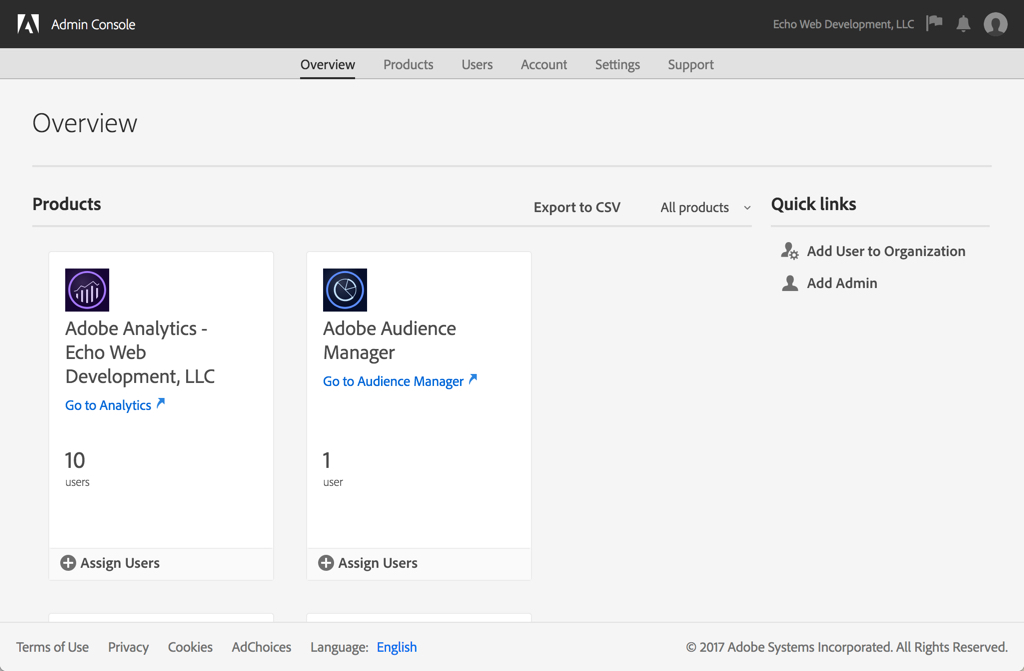Screen dimensions: 1024x671
Task: Click the 2017 Adobe copyright notice
Action: point(847,647)
